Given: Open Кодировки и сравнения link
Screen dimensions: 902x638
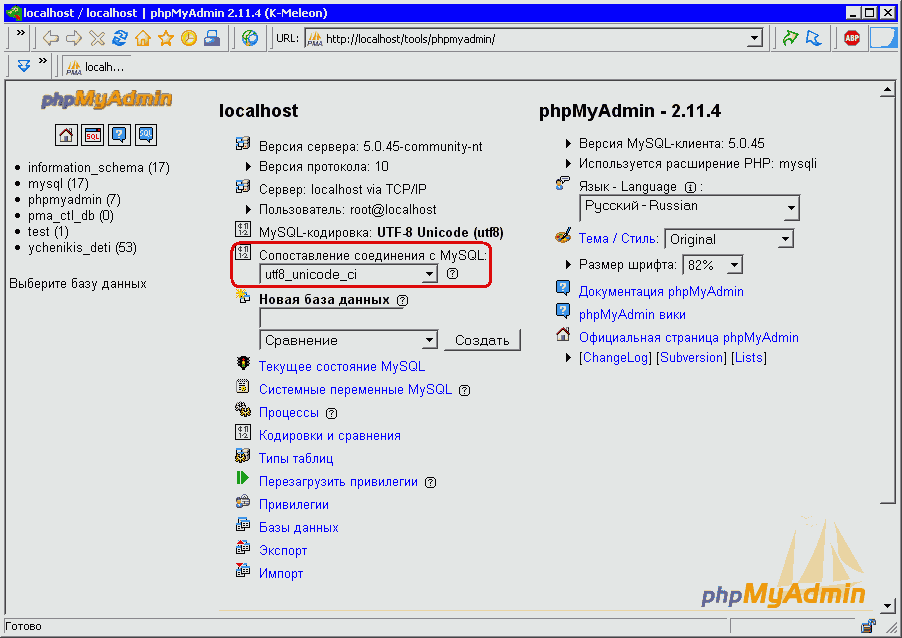Looking at the screenshot, I should [x=330, y=435].
